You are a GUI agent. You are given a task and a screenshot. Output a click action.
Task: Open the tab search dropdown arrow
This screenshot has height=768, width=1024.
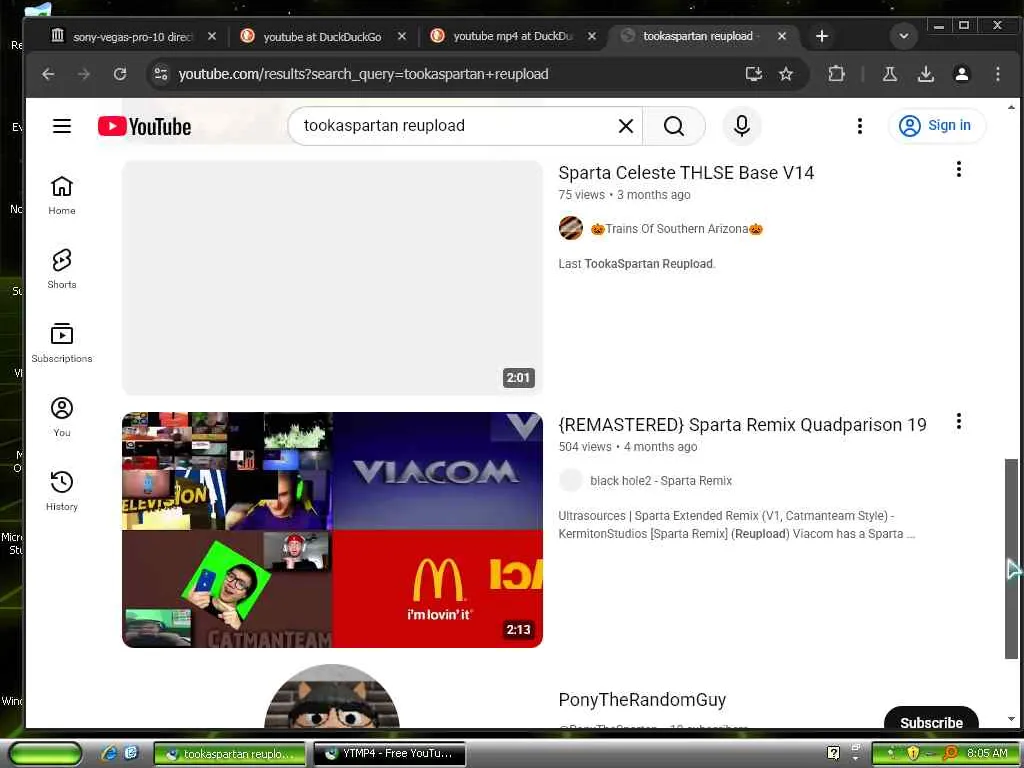click(x=904, y=36)
